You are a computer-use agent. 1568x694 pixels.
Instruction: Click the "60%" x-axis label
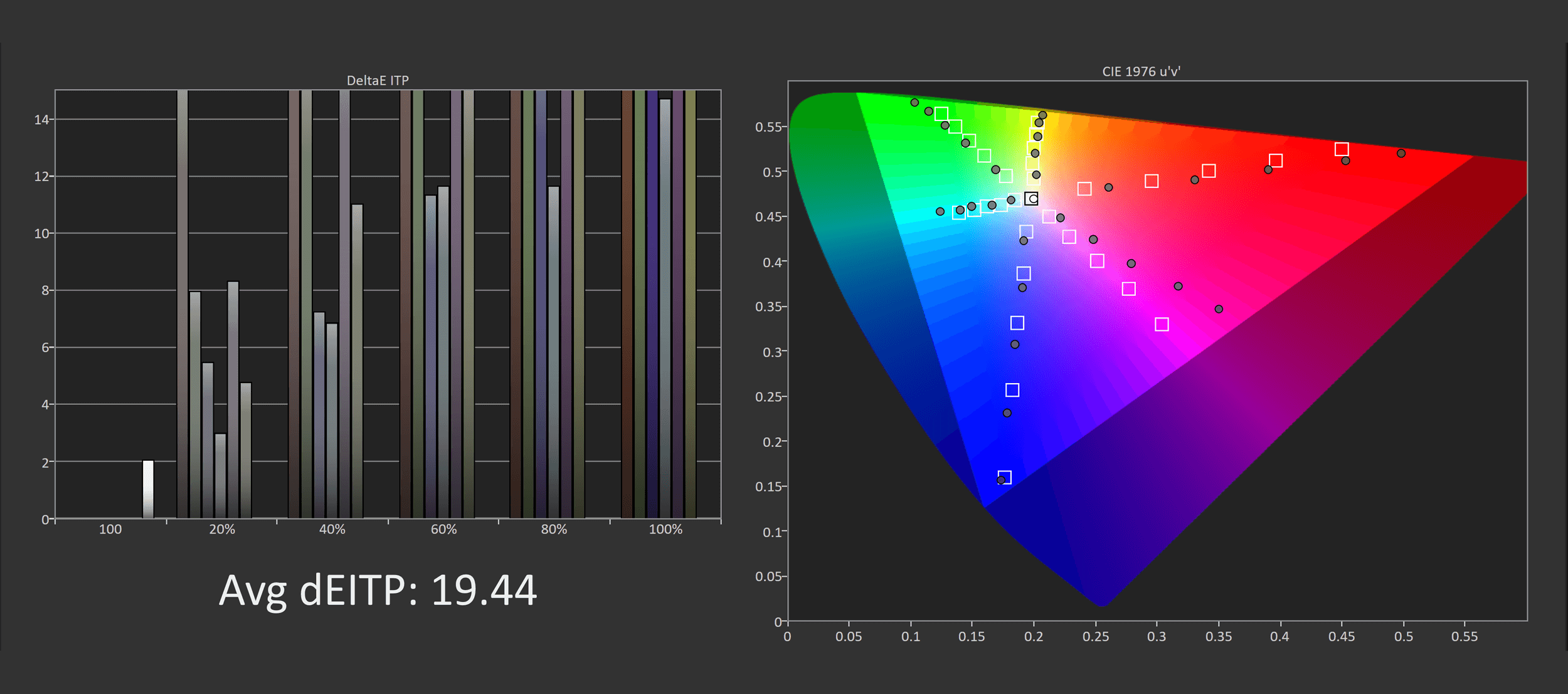pos(443,529)
